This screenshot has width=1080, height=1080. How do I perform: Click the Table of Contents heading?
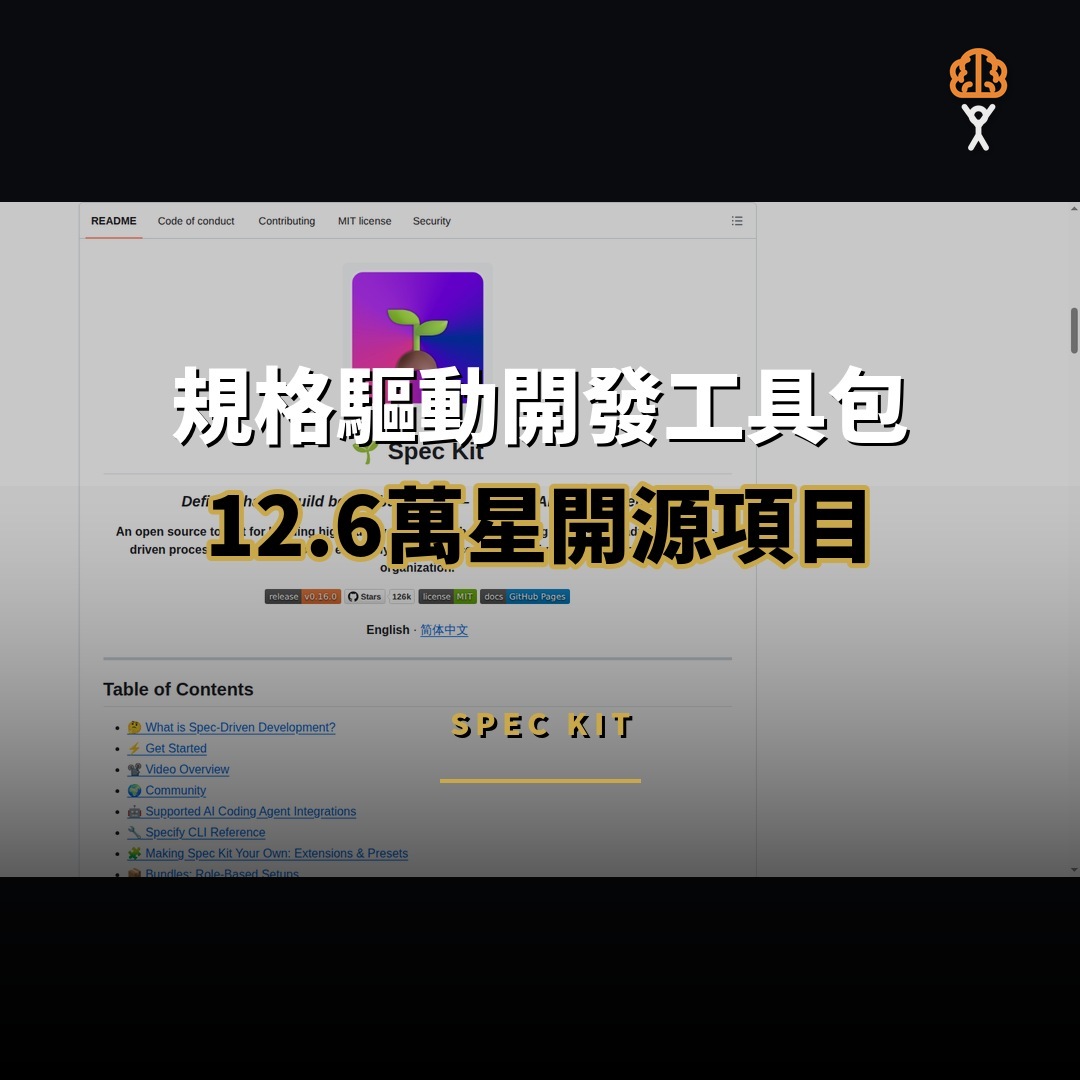(x=178, y=689)
